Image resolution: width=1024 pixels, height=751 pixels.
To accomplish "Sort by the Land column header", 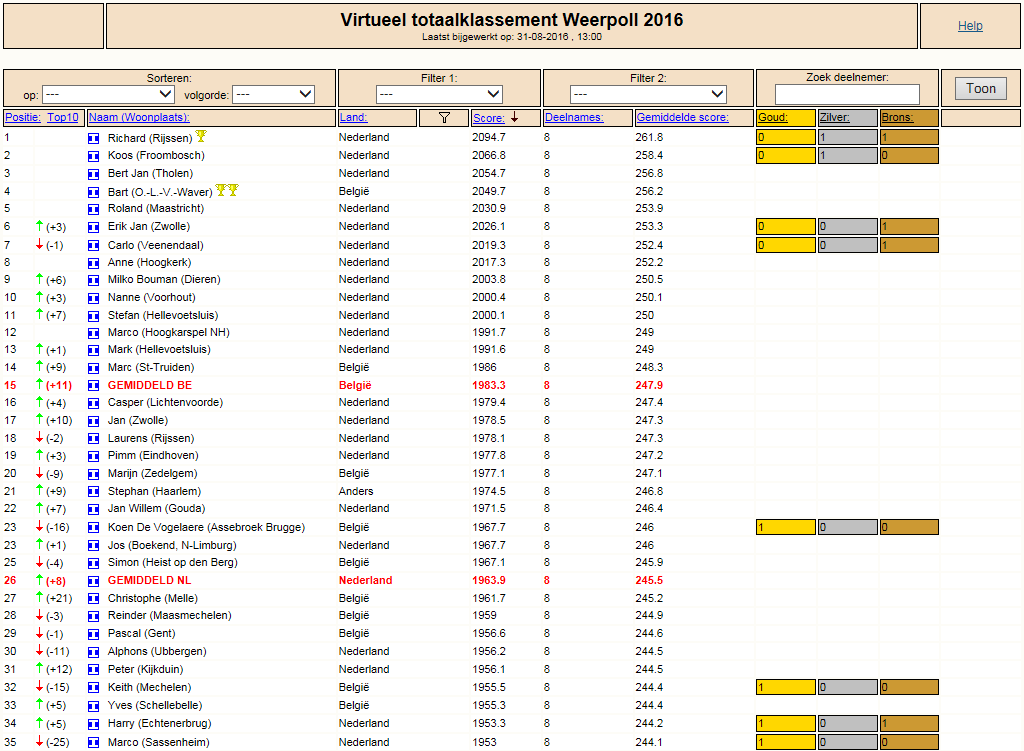I will [353, 118].
